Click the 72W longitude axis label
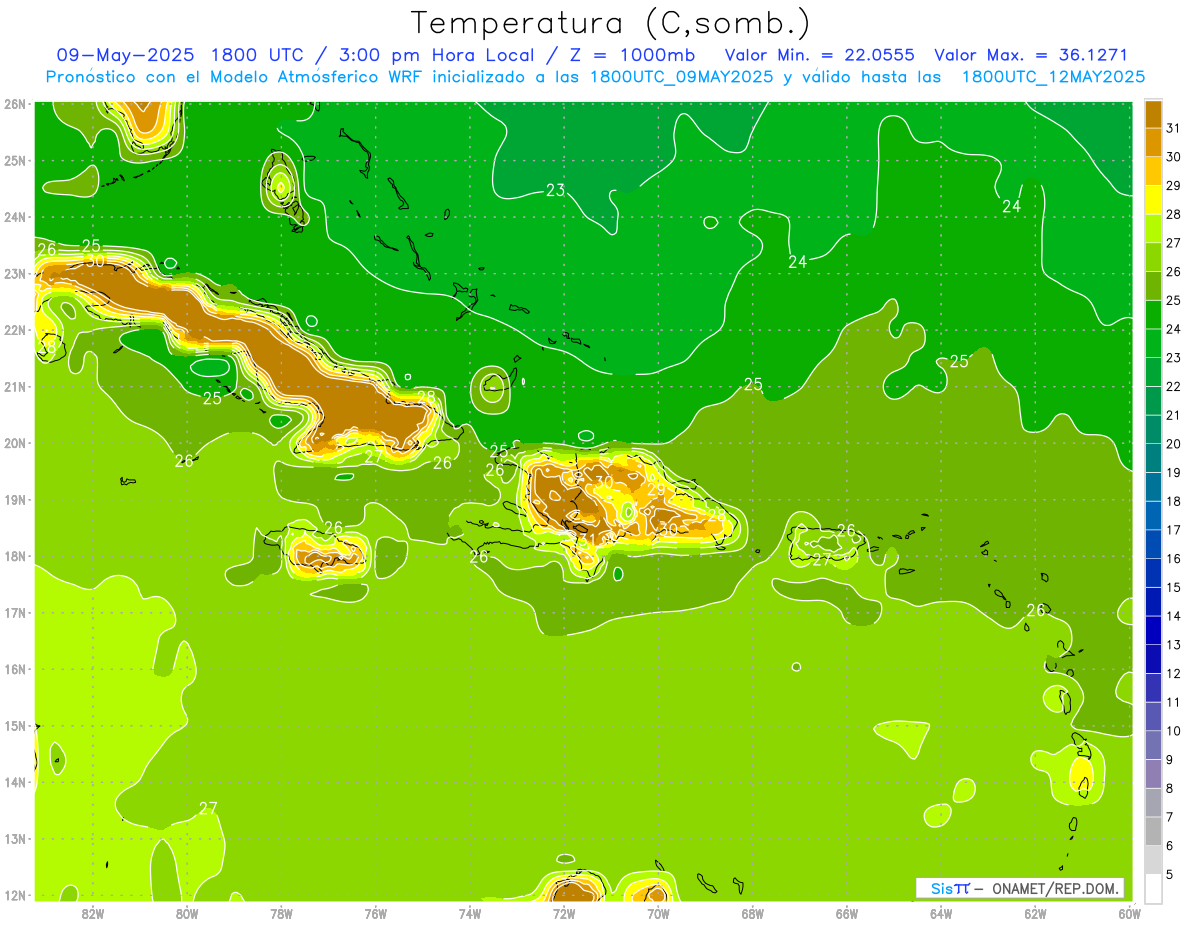Viewport: 1200px width, 927px height. click(x=564, y=913)
